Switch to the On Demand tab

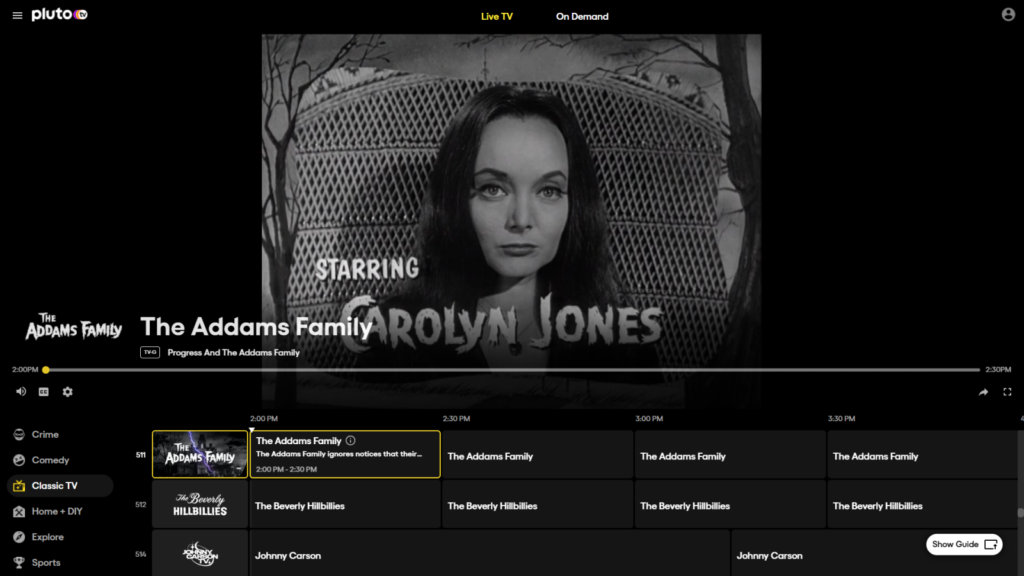click(582, 16)
